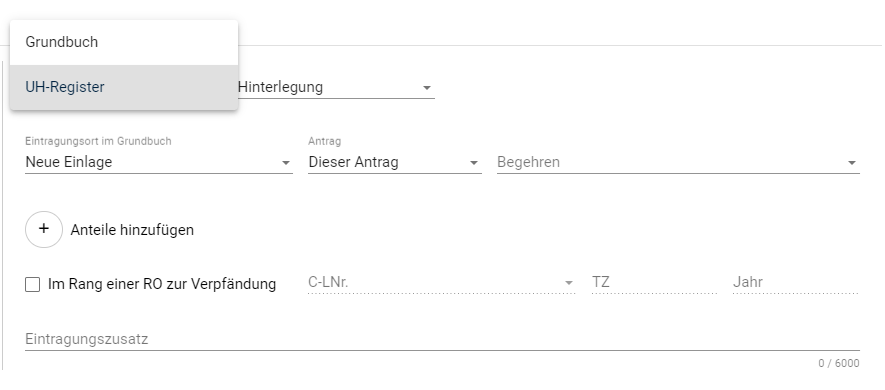
Task: Click the Hinterlegung dropdown arrow
Action: point(427,88)
